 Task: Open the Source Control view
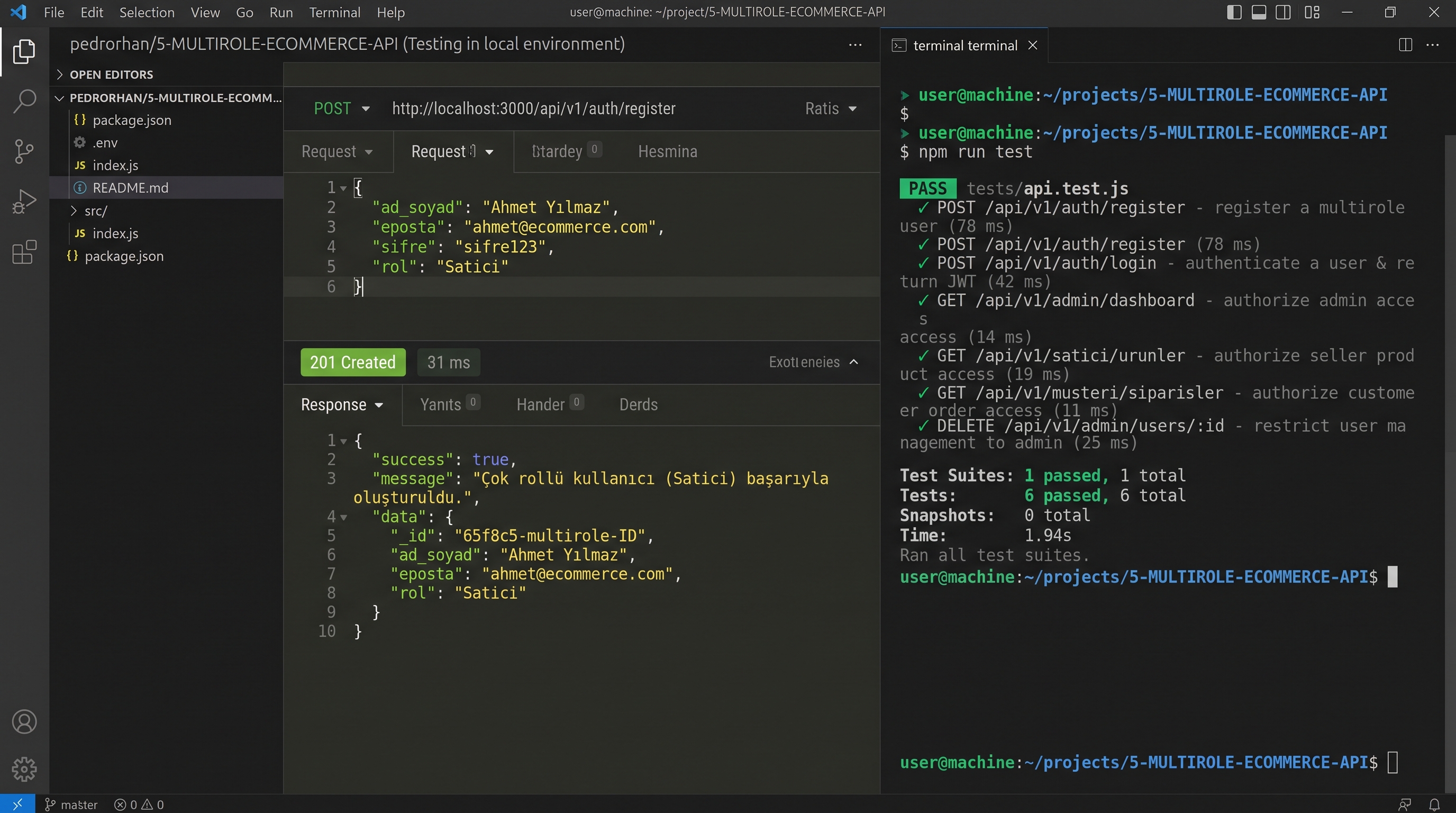point(24,151)
